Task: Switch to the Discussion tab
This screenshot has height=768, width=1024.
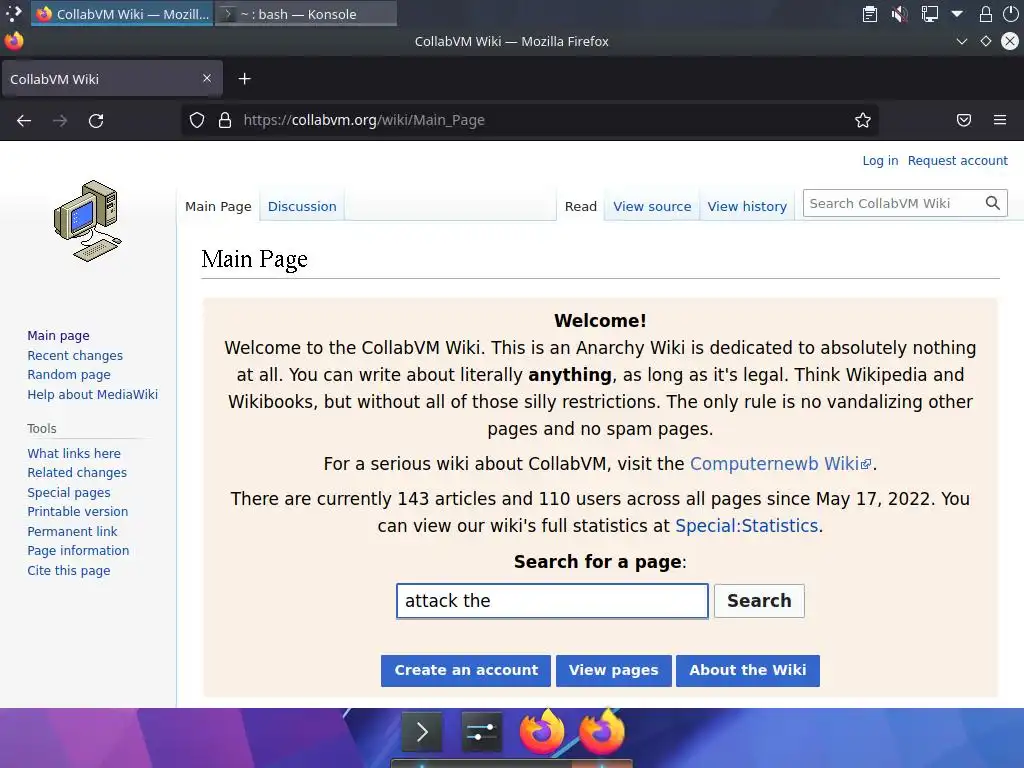Action: [x=302, y=206]
